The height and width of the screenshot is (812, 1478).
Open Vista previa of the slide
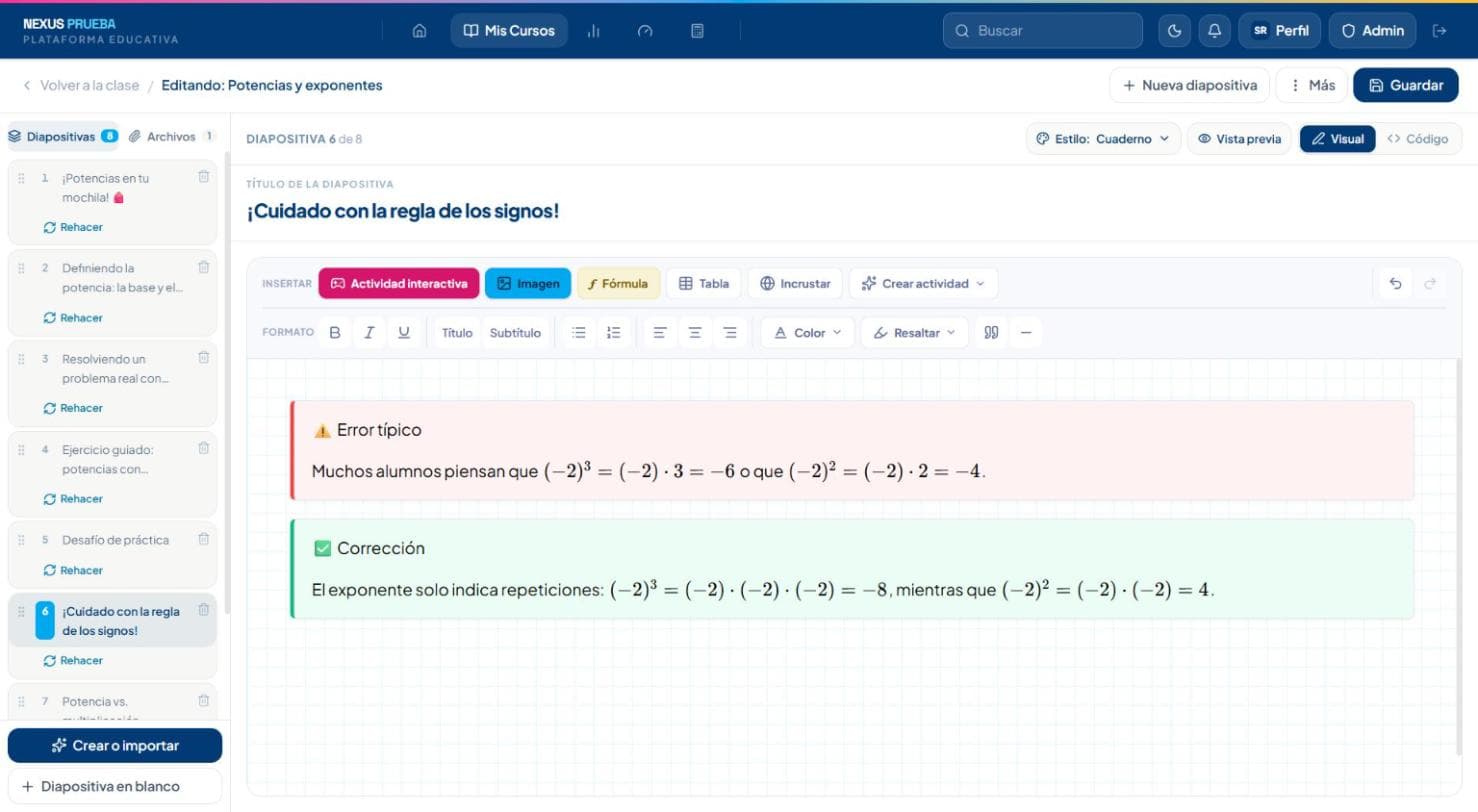pyautogui.click(x=1240, y=139)
